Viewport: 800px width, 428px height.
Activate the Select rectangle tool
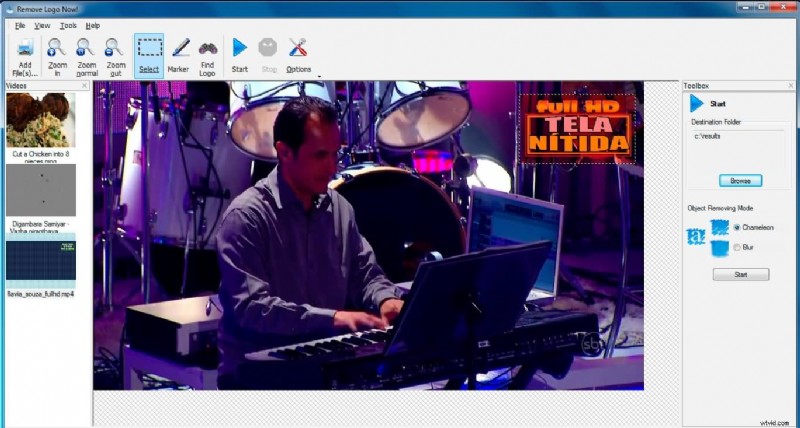(x=149, y=48)
